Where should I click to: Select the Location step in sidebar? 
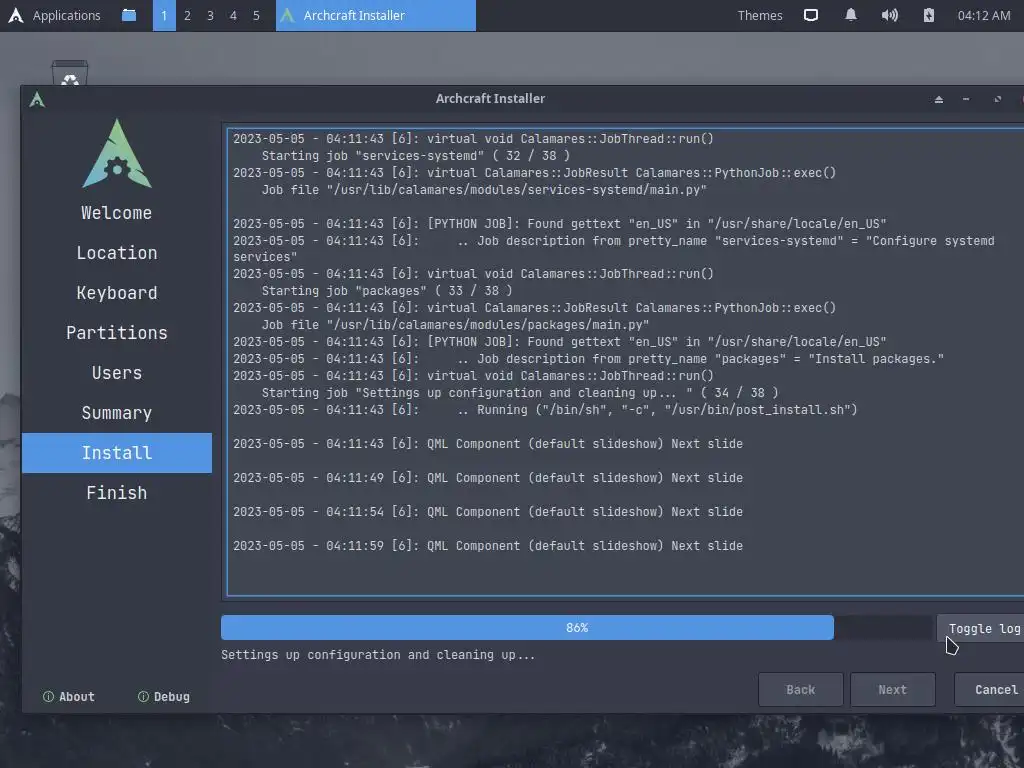pyautogui.click(x=117, y=253)
